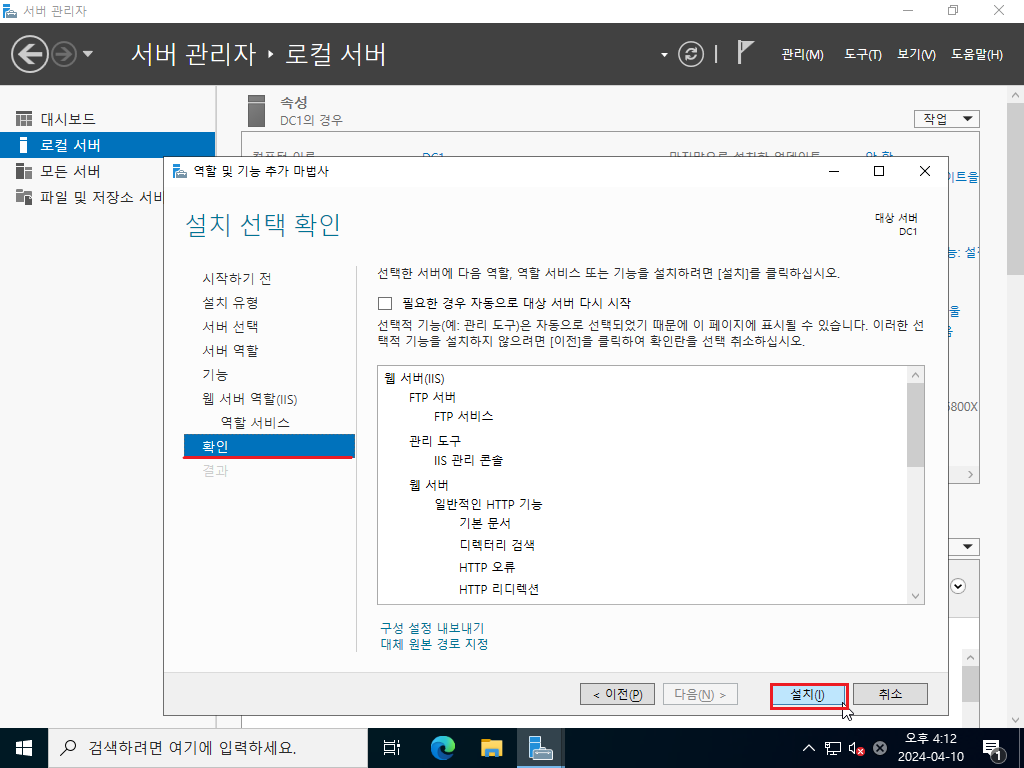The height and width of the screenshot is (768, 1024).
Task: Click the install list vertical scrollbar thumb
Action: (915, 424)
